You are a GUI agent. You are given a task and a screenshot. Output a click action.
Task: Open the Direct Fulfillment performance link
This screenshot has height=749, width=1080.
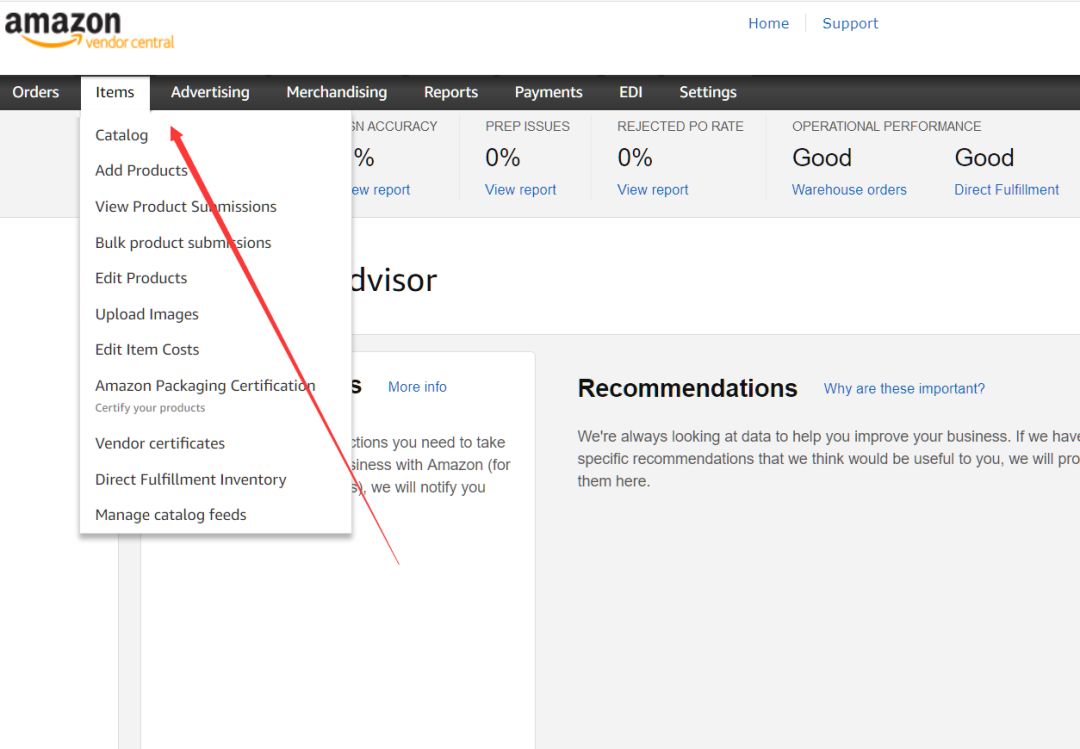click(x=1006, y=189)
